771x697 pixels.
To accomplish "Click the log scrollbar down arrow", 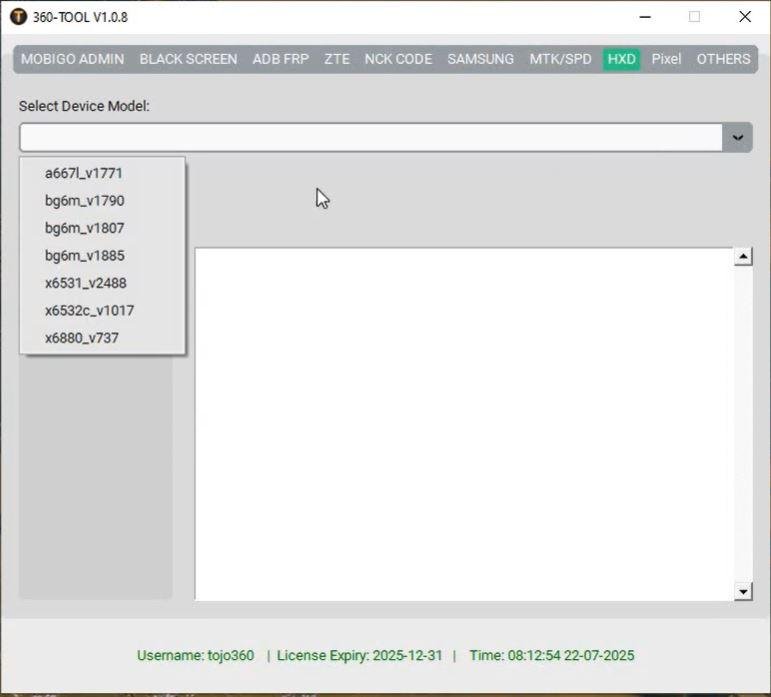I will click(743, 591).
